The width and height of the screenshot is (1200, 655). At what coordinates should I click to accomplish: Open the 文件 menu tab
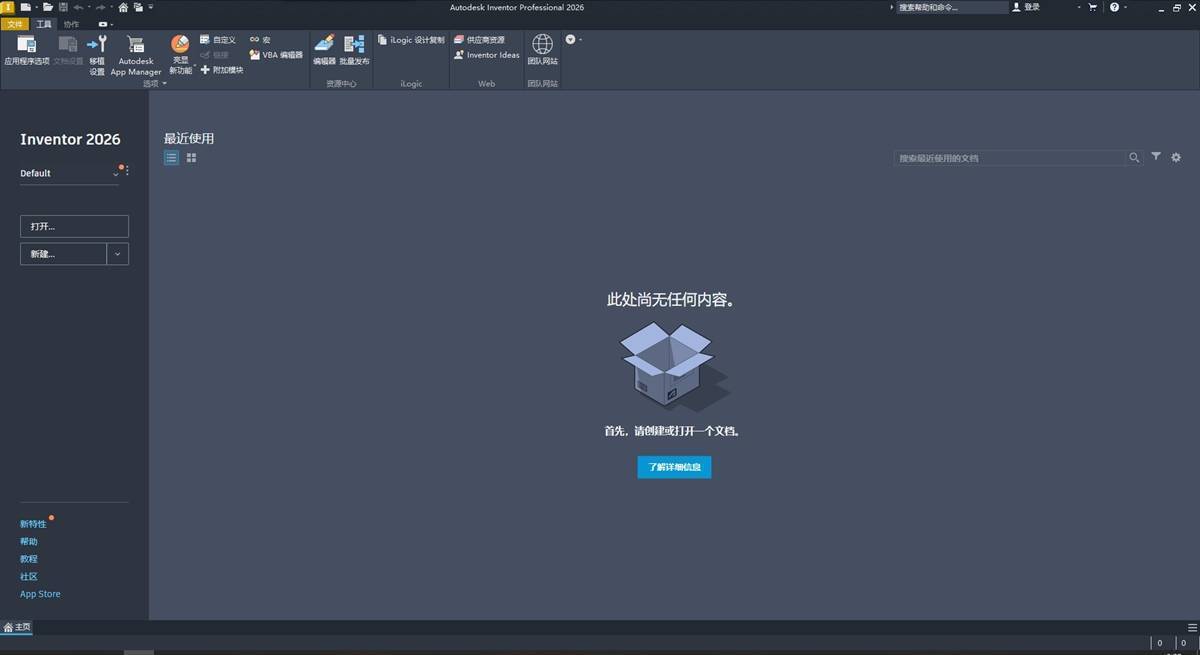[15, 24]
